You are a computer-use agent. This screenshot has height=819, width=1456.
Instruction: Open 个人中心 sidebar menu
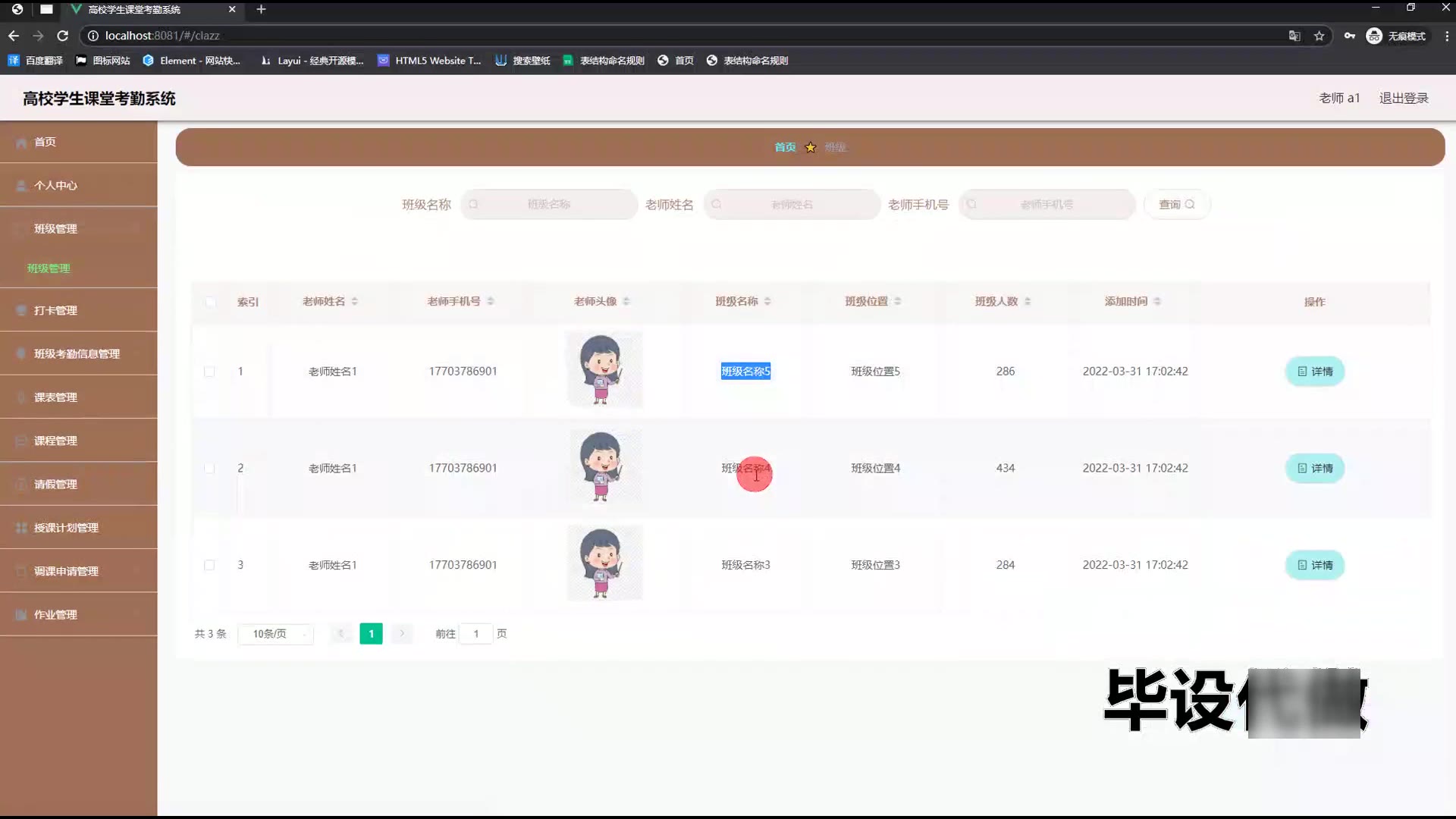click(x=78, y=185)
